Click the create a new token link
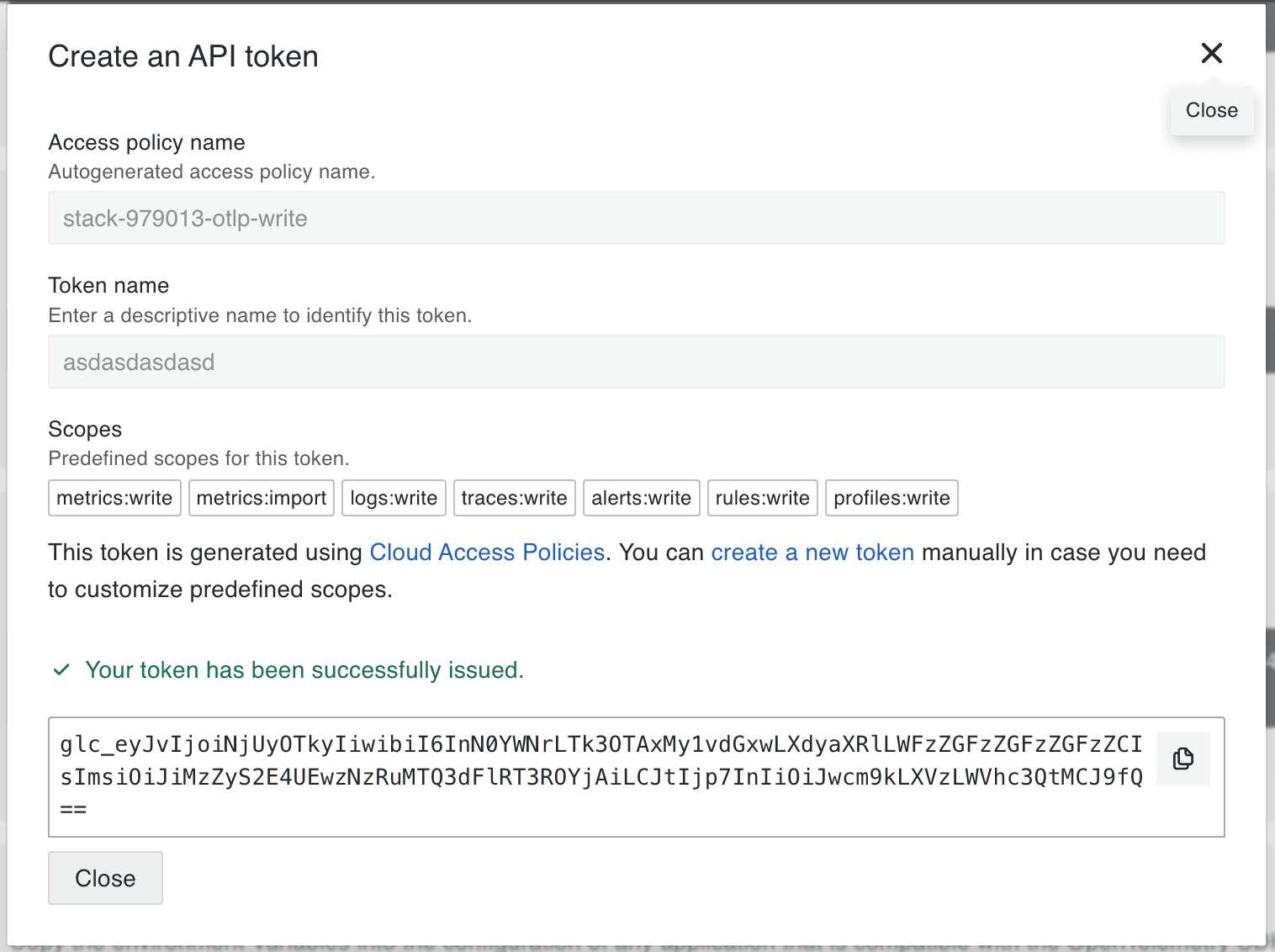The image size is (1275, 952). click(812, 553)
